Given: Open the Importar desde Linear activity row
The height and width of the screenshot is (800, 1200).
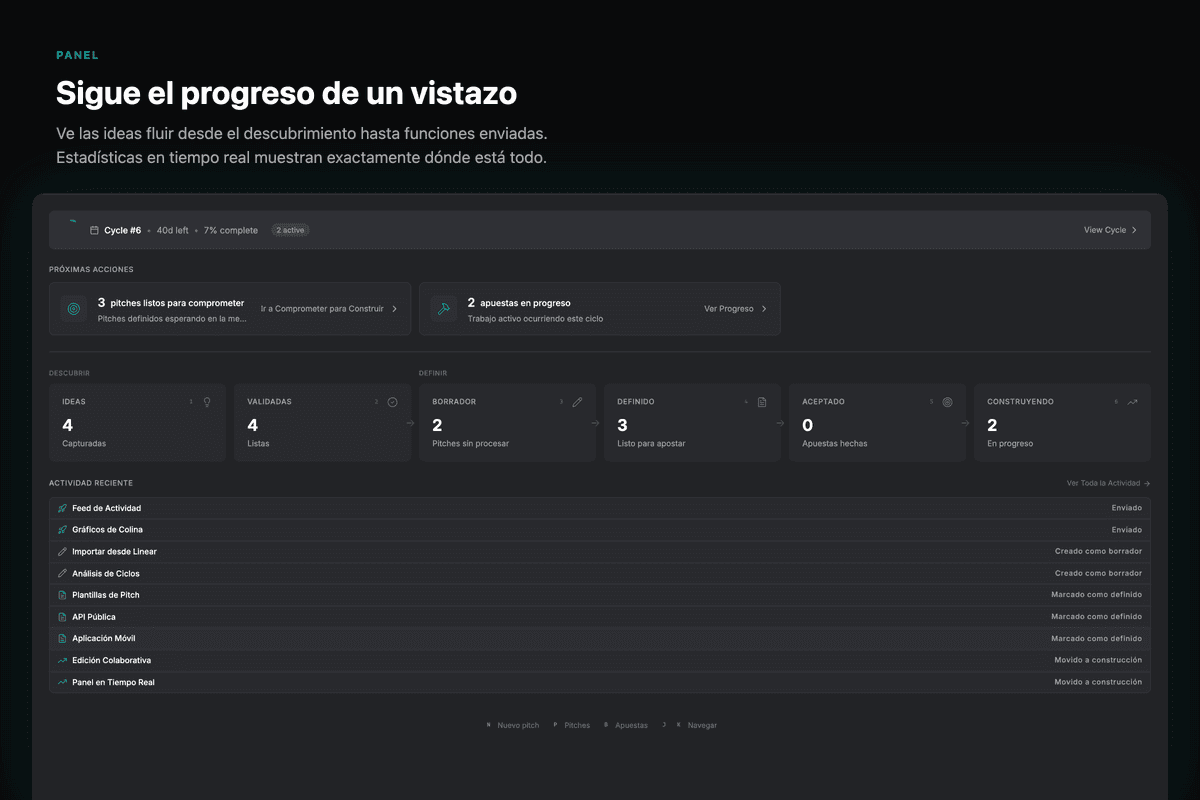Looking at the screenshot, I should 114,551.
